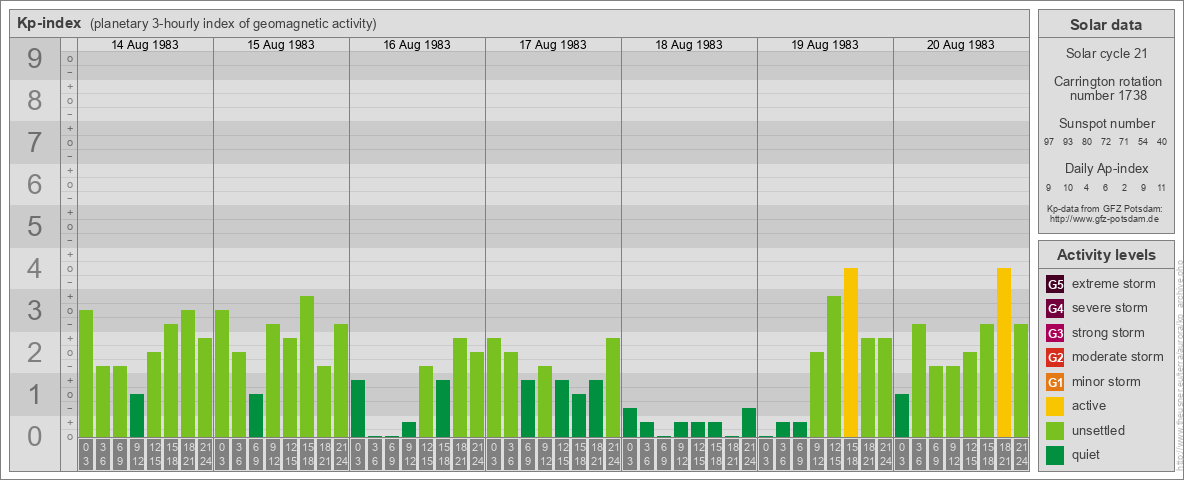Click the G3 strong storm badge
The image size is (1184, 480).
[1055, 333]
